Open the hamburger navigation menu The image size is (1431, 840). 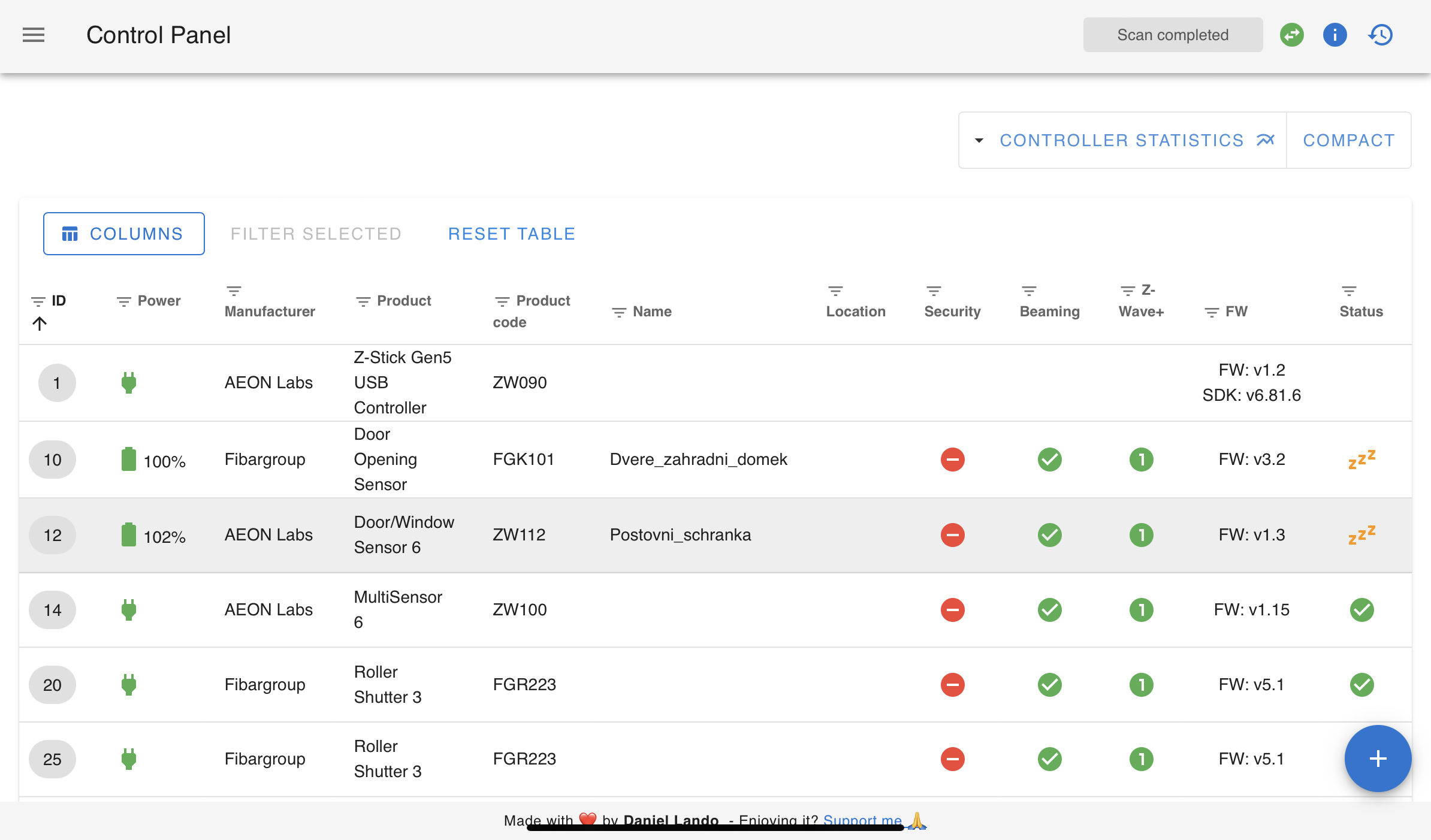tap(34, 35)
